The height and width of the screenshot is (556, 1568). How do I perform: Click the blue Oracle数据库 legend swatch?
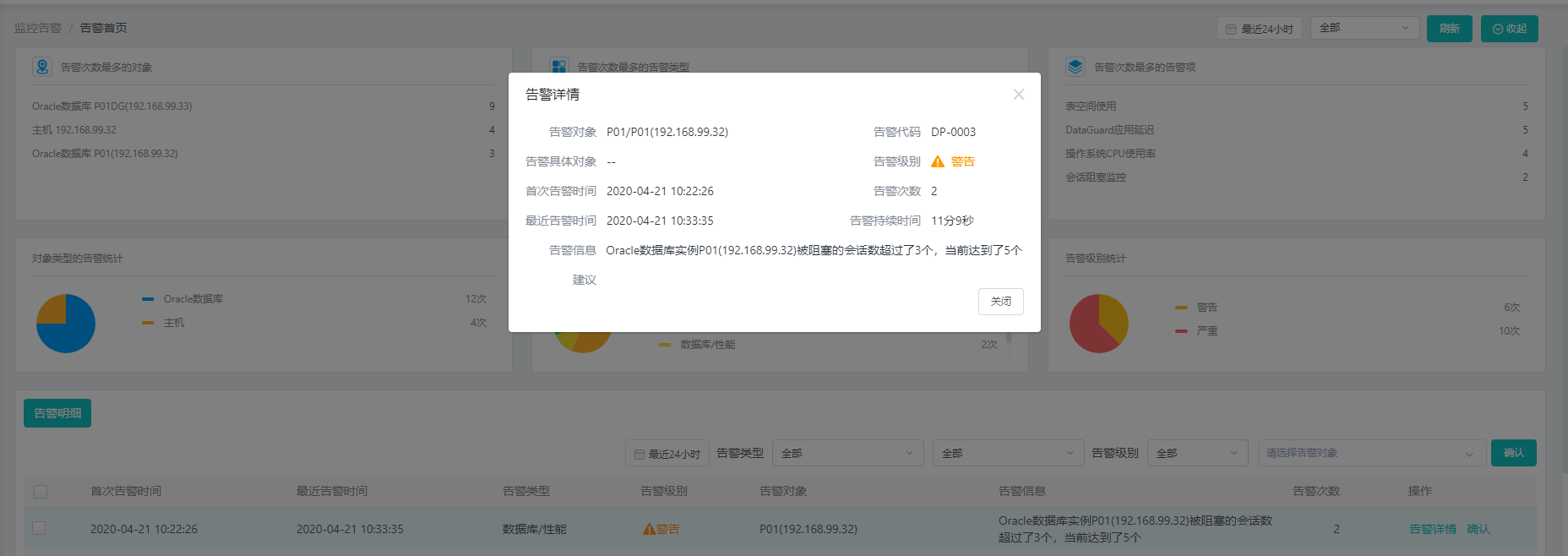pos(148,299)
